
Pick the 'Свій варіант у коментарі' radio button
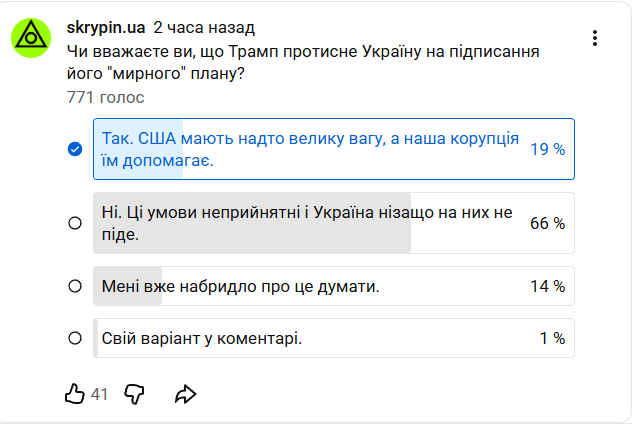click(74, 338)
